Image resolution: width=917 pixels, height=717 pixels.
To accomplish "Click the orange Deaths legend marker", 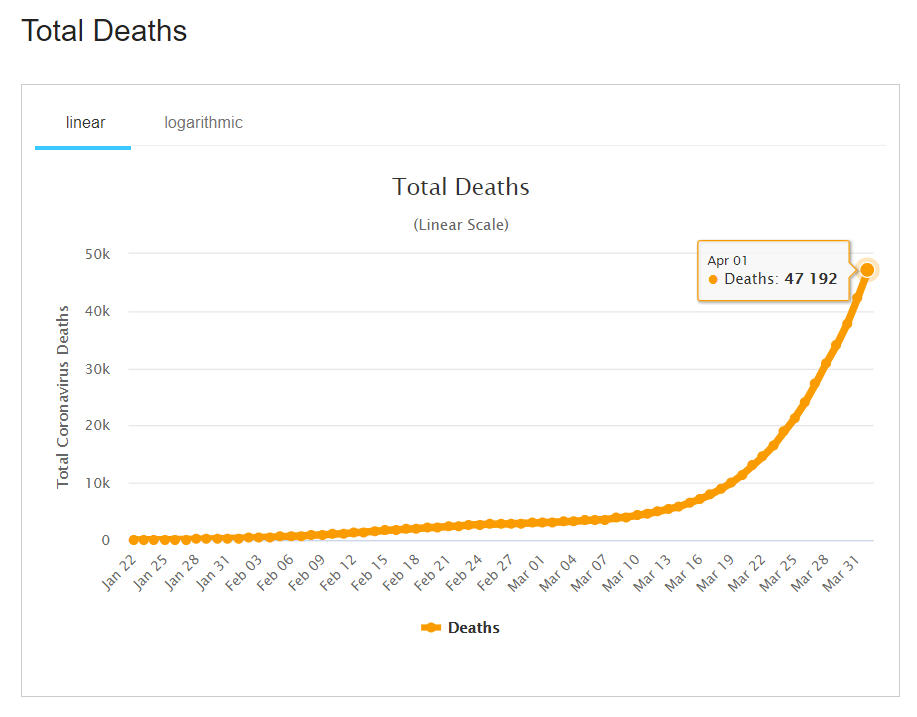I will pyautogui.click(x=431, y=628).
